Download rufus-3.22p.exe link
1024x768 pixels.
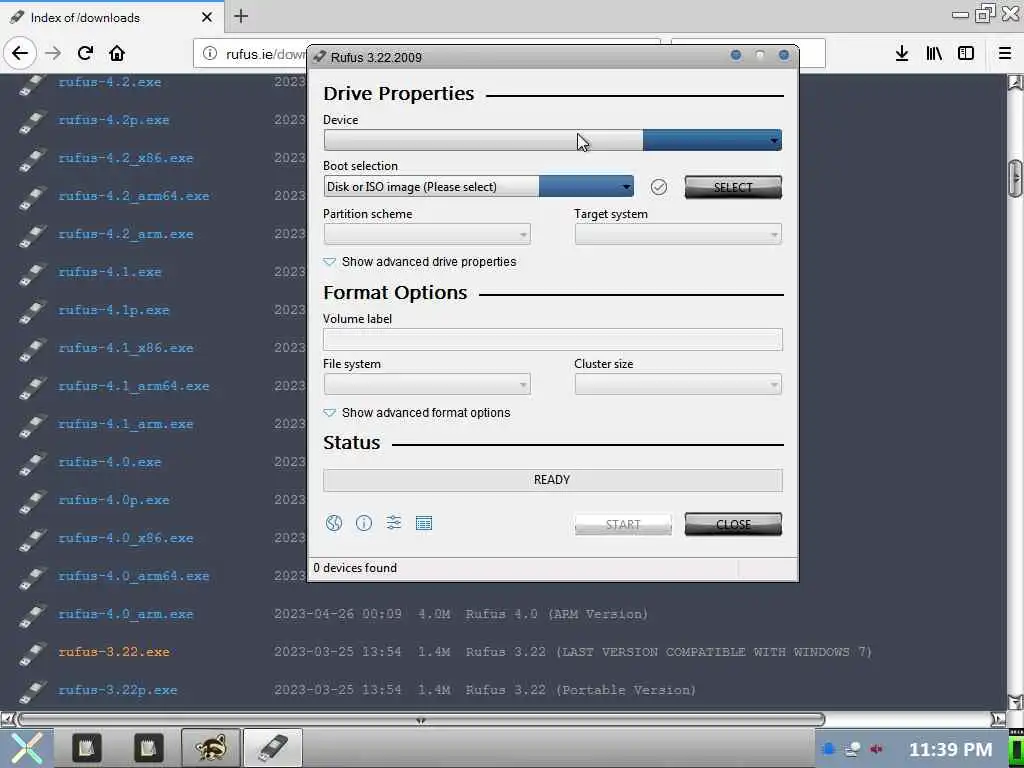click(118, 690)
